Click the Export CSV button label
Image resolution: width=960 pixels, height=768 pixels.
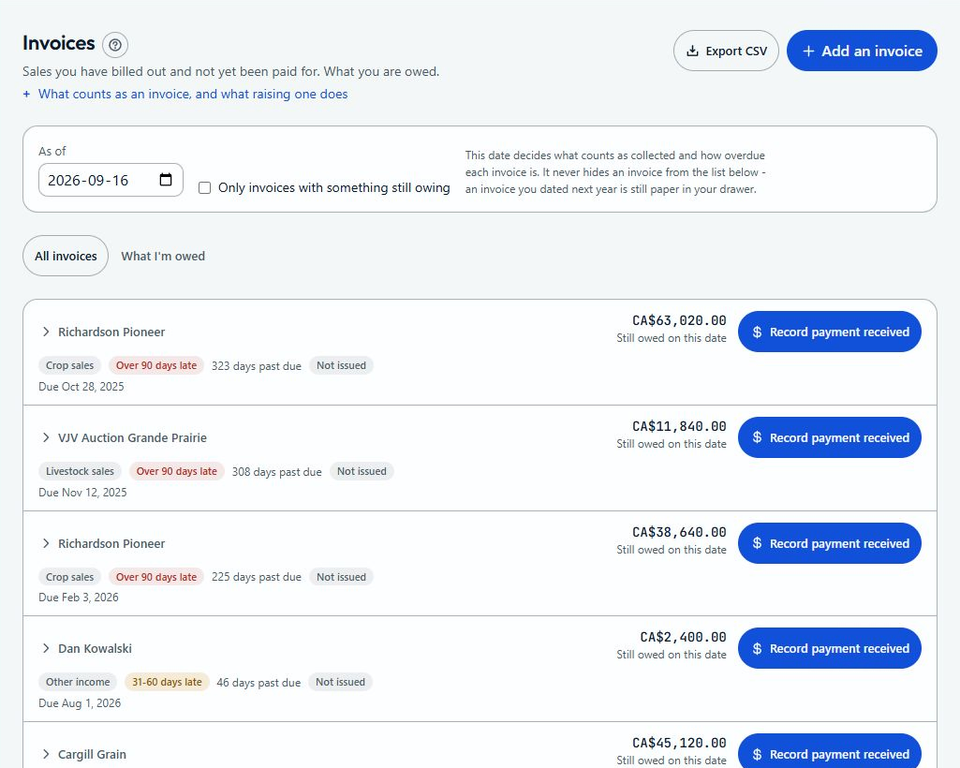click(736, 51)
